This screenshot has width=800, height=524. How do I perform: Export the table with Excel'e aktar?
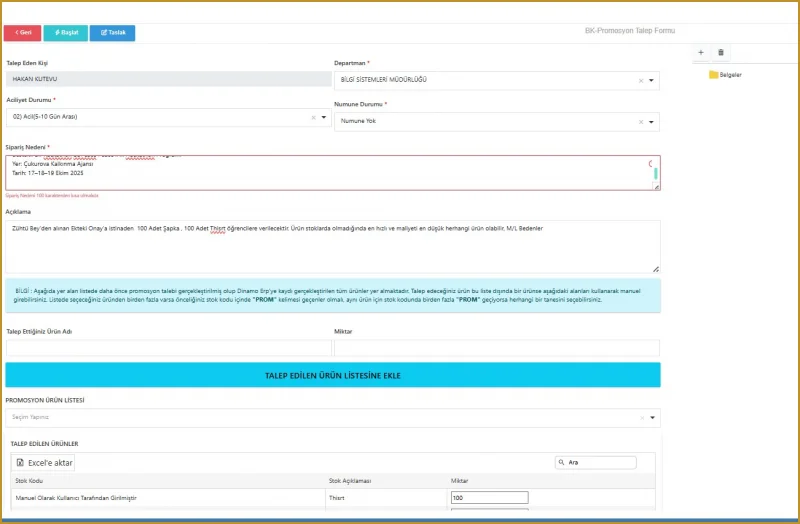pos(45,463)
